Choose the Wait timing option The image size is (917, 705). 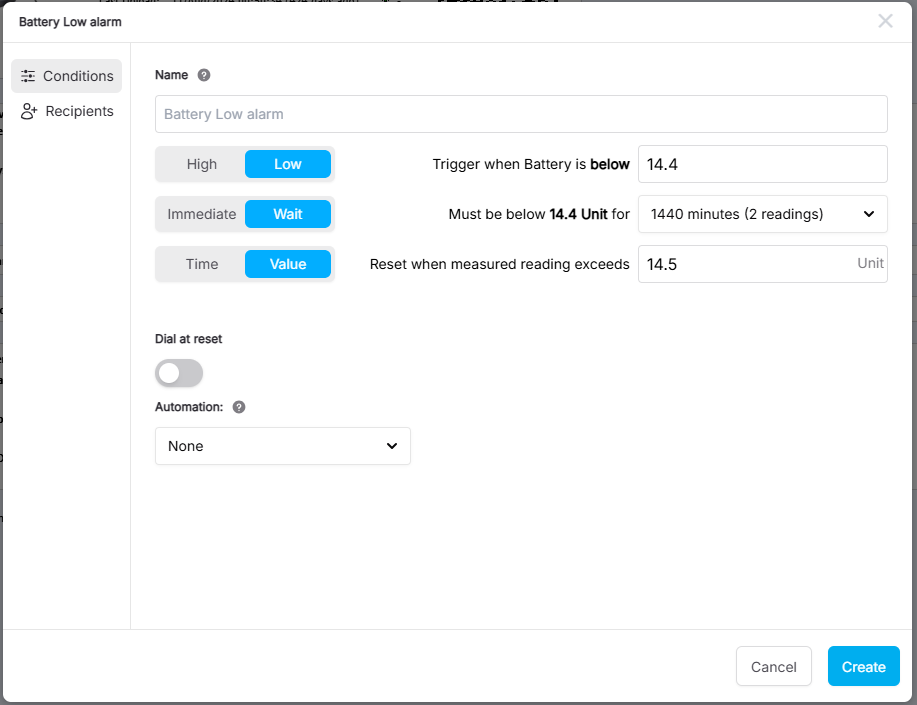(x=288, y=214)
